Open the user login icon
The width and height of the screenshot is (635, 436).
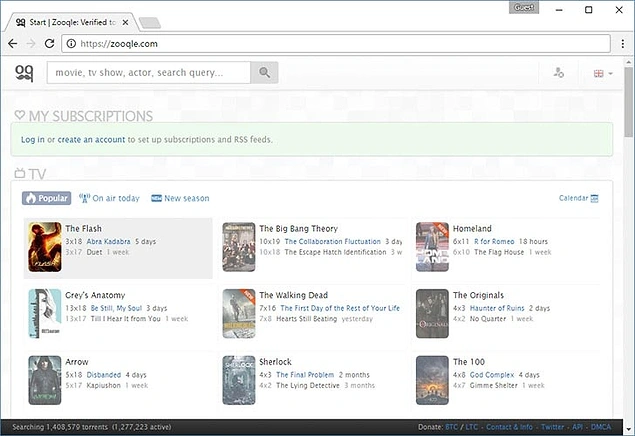point(558,73)
